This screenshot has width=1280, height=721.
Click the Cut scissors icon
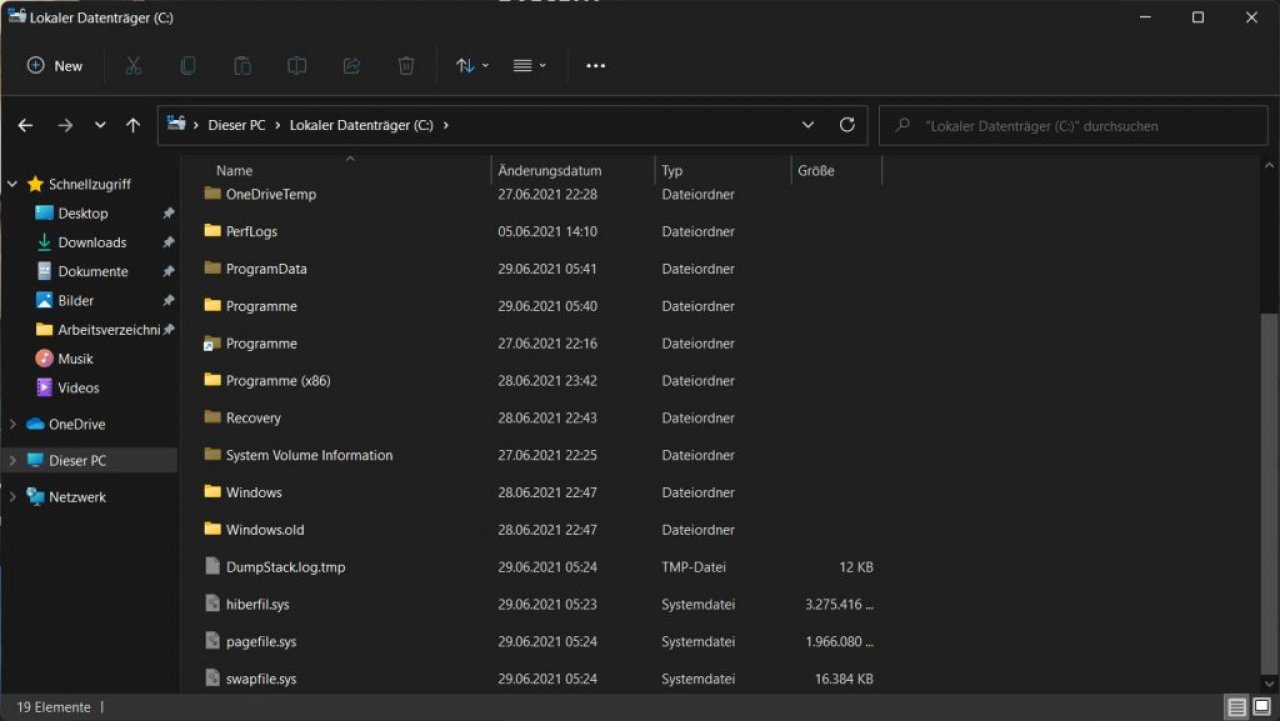[133, 66]
